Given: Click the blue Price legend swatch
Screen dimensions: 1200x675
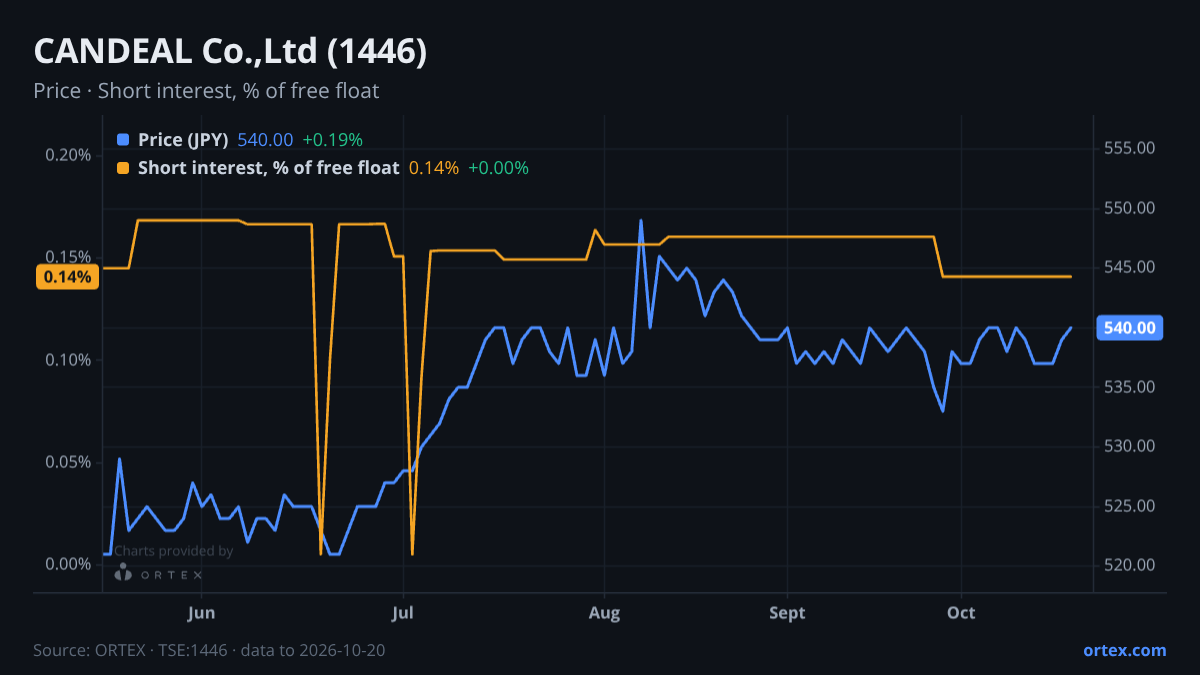Looking at the screenshot, I should click(123, 140).
